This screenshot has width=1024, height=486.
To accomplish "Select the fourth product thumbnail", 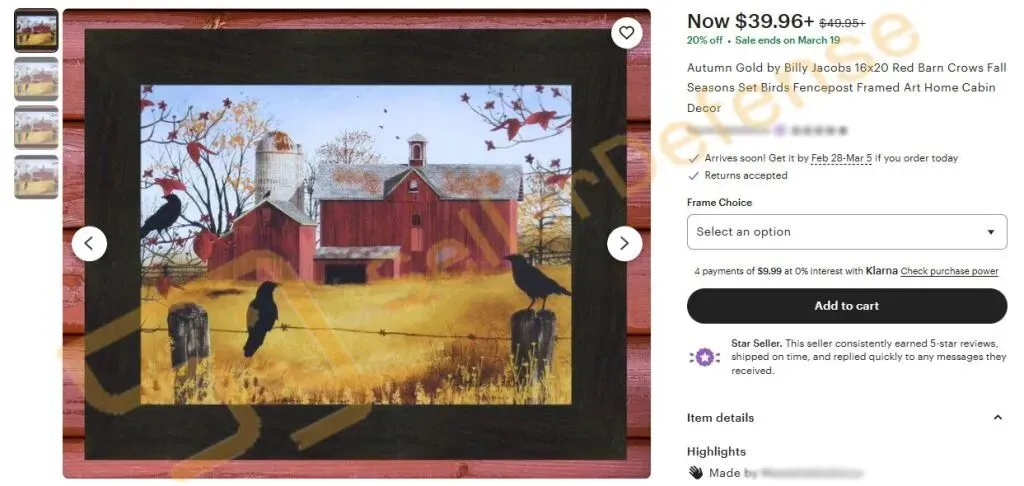I will [x=37, y=177].
